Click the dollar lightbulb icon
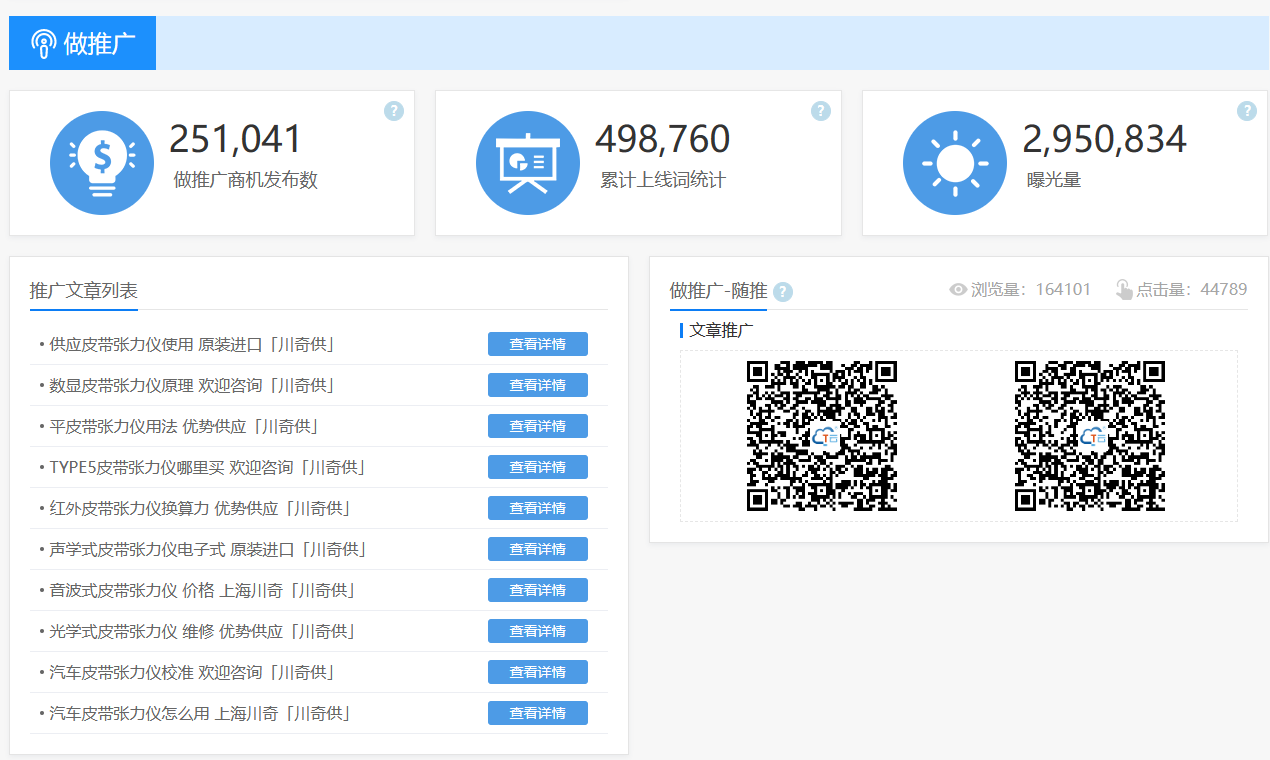The image size is (1270, 760). pyautogui.click(x=101, y=163)
